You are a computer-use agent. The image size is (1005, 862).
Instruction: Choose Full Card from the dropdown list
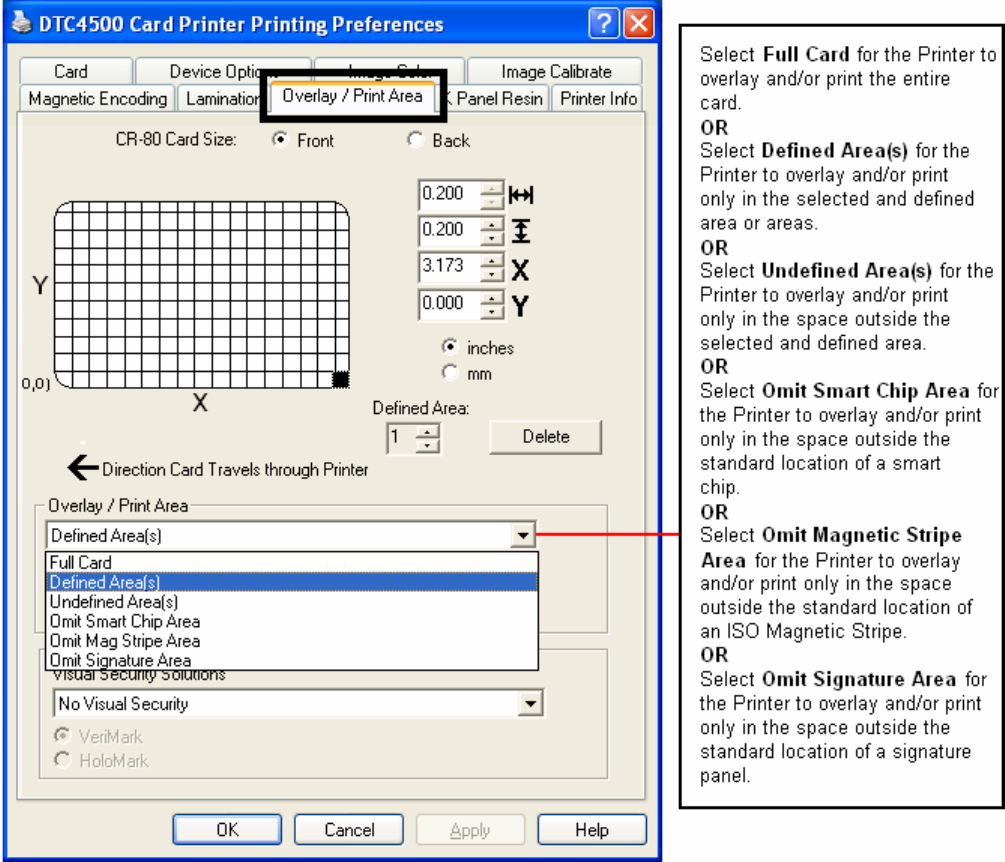pyautogui.click(x=292, y=562)
